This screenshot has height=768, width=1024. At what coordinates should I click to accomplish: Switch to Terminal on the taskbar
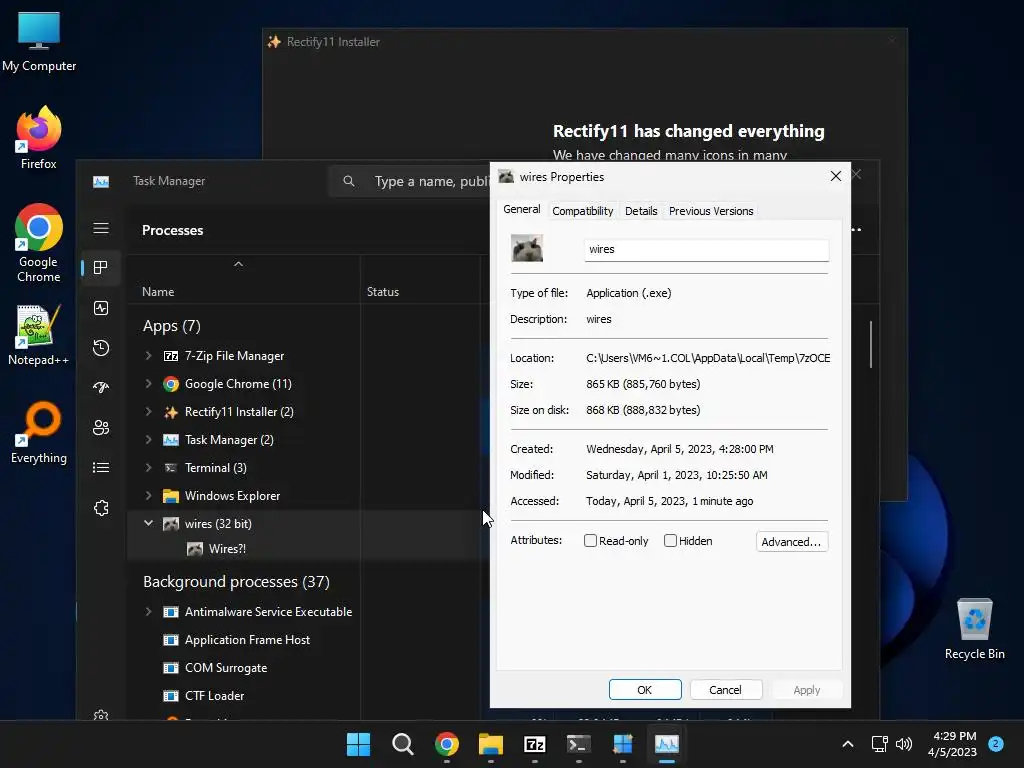(579, 744)
